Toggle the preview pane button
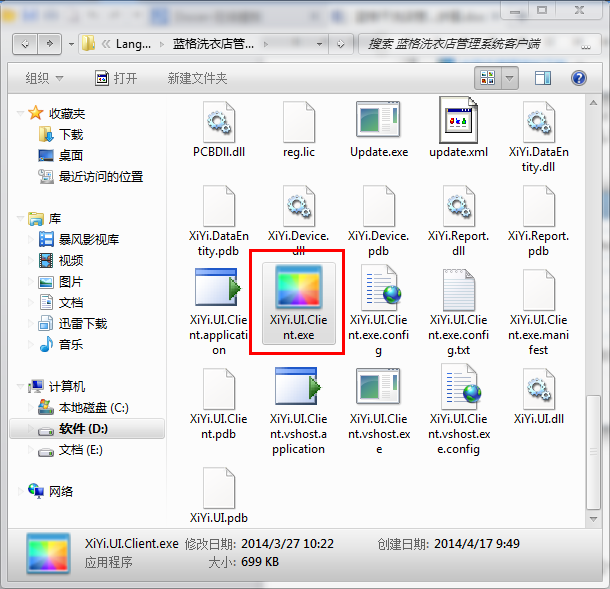 tap(545, 78)
